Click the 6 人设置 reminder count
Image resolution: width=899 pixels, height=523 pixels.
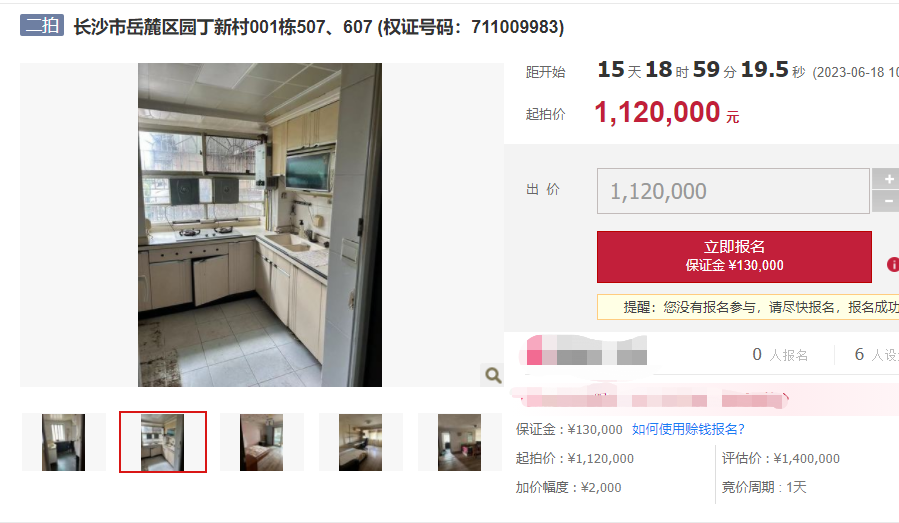[877, 354]
